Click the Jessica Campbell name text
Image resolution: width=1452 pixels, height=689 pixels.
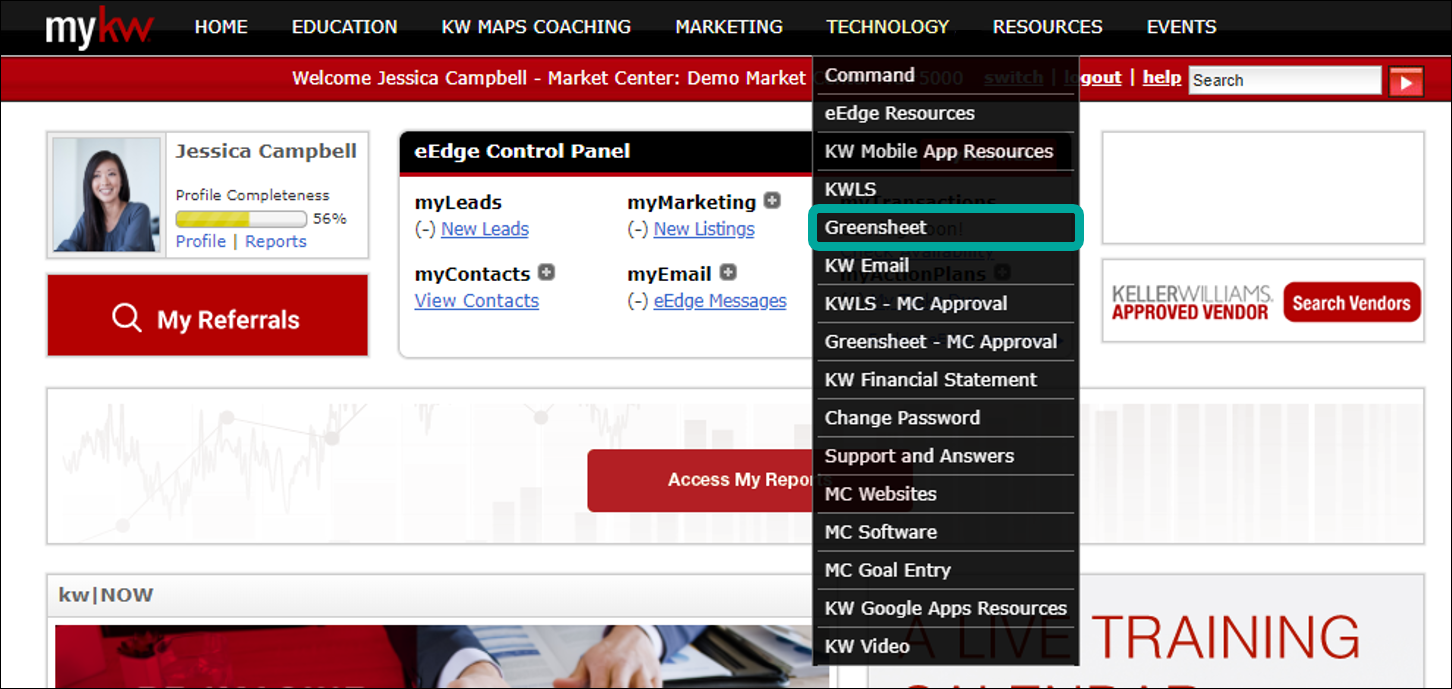266,151
